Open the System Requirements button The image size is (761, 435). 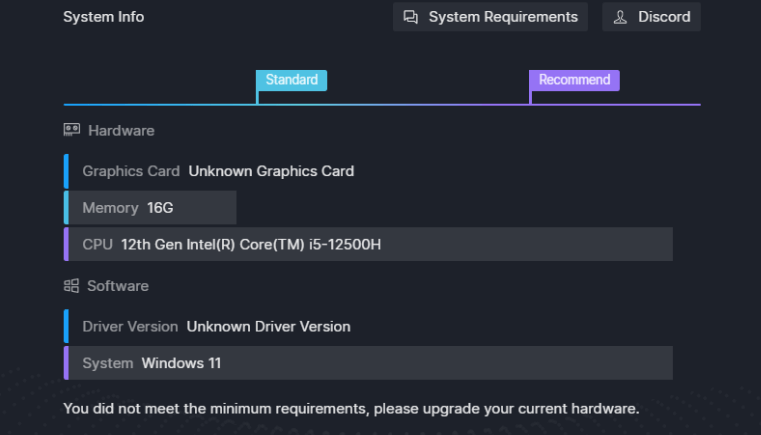pos(490,17)
